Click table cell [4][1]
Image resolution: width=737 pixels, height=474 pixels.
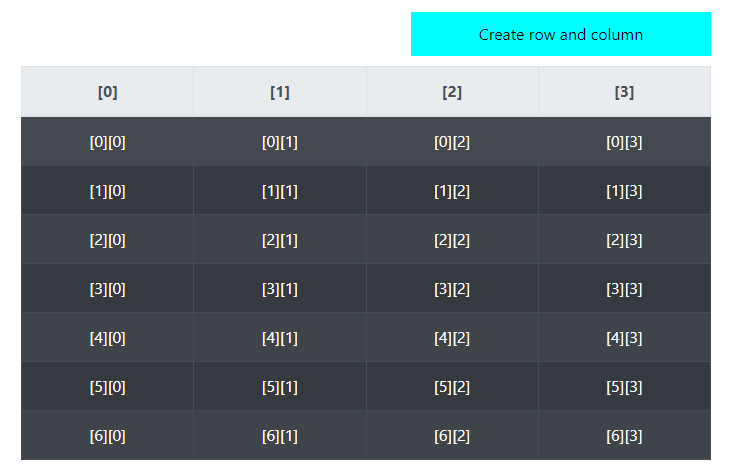pyautogui.click(x=280, y=337)
